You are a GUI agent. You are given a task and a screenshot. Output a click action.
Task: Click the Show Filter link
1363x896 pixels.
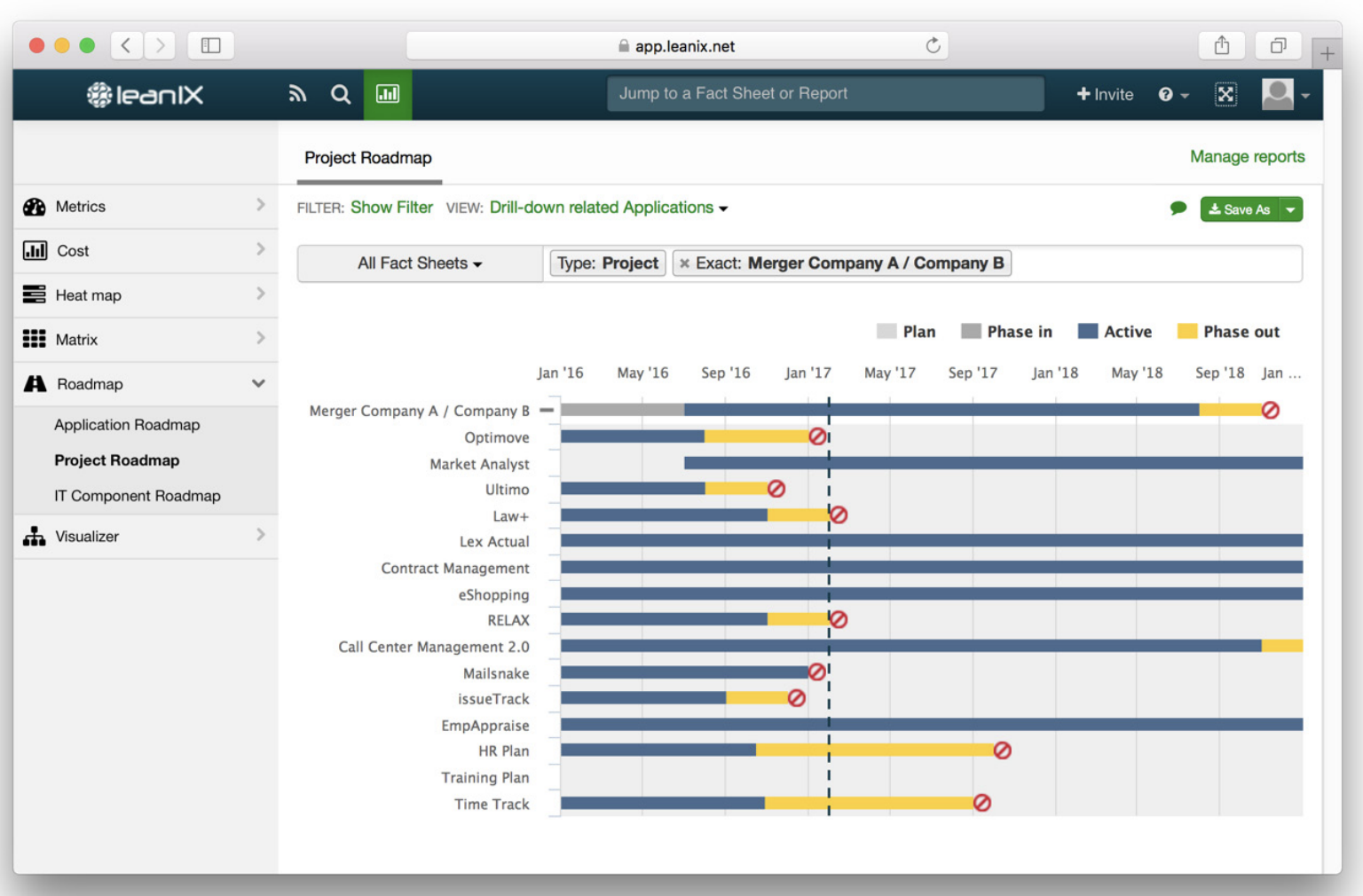tap(391, 208)
